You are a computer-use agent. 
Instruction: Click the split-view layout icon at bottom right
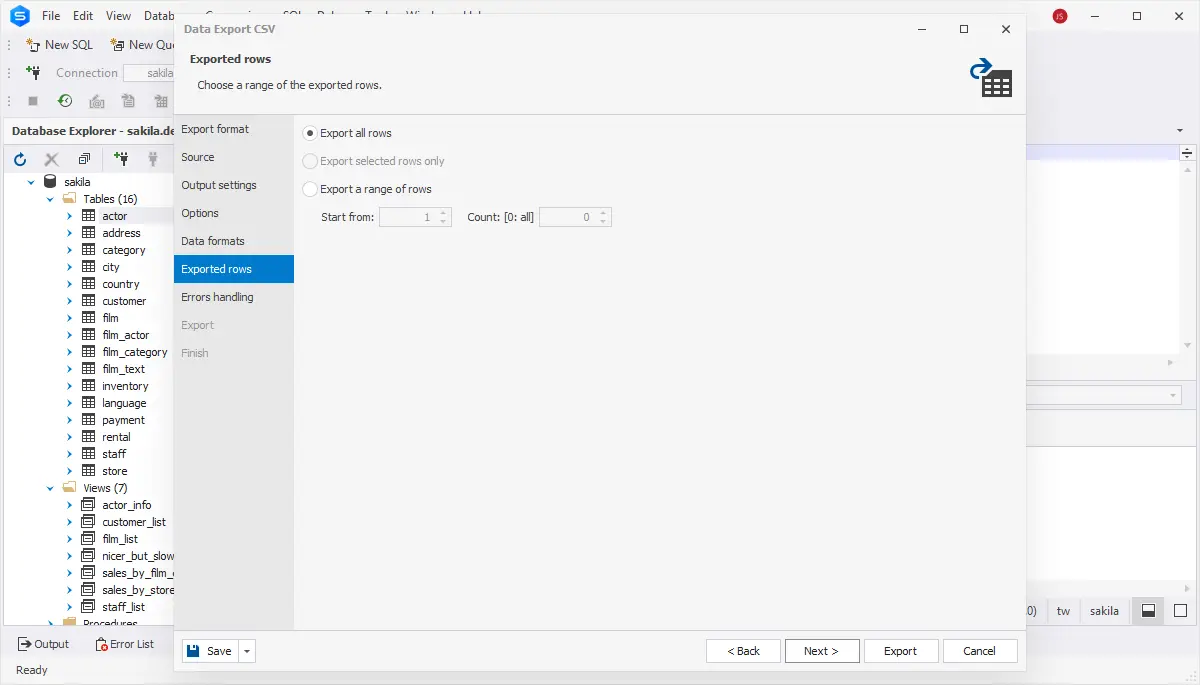click(x=1148, y=611)
